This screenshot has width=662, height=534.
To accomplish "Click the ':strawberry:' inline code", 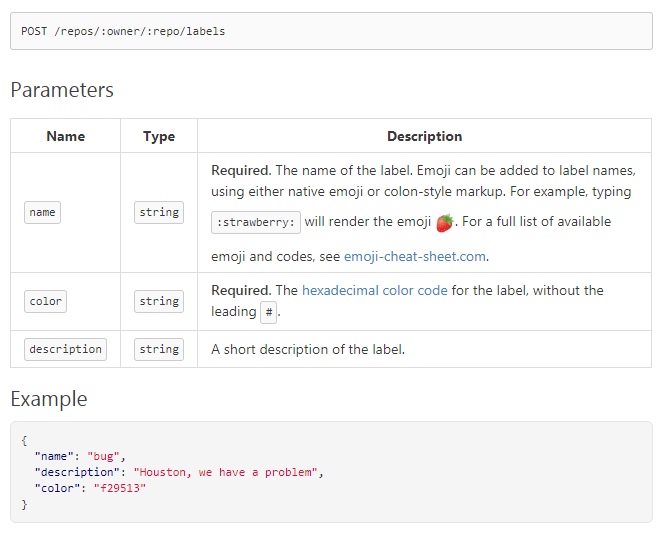I will click(x=256, y=222).
